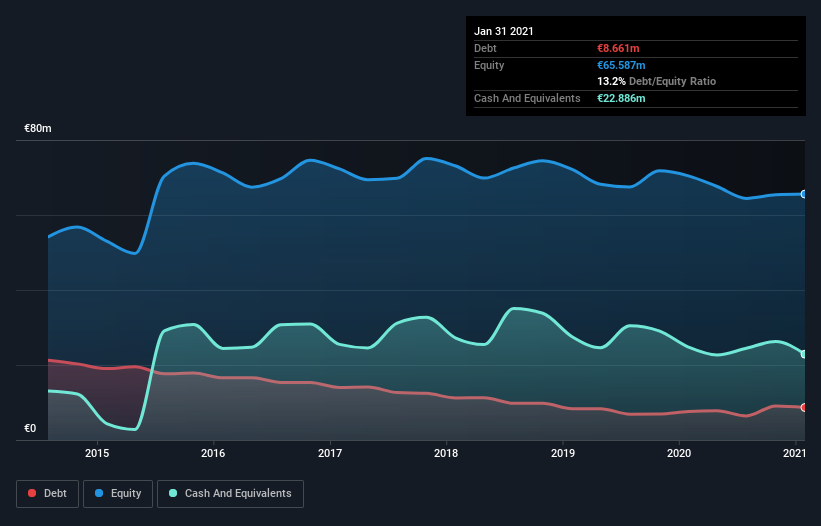Click the Debt label in tooltip
821x526 pixels.
coord(485,48)
